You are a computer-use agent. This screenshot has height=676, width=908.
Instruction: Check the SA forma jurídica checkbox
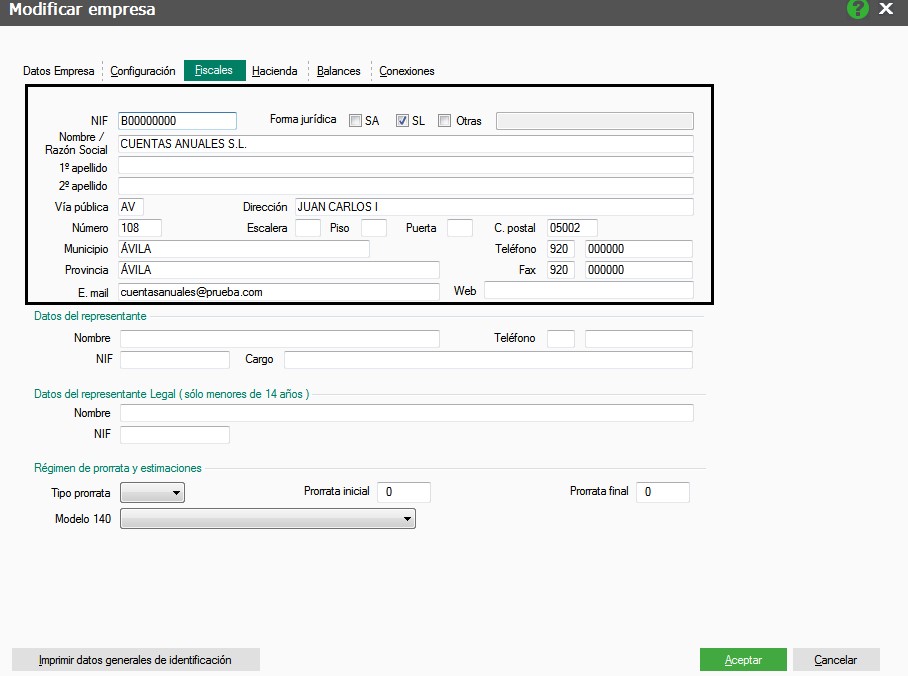tap(355, 120)
